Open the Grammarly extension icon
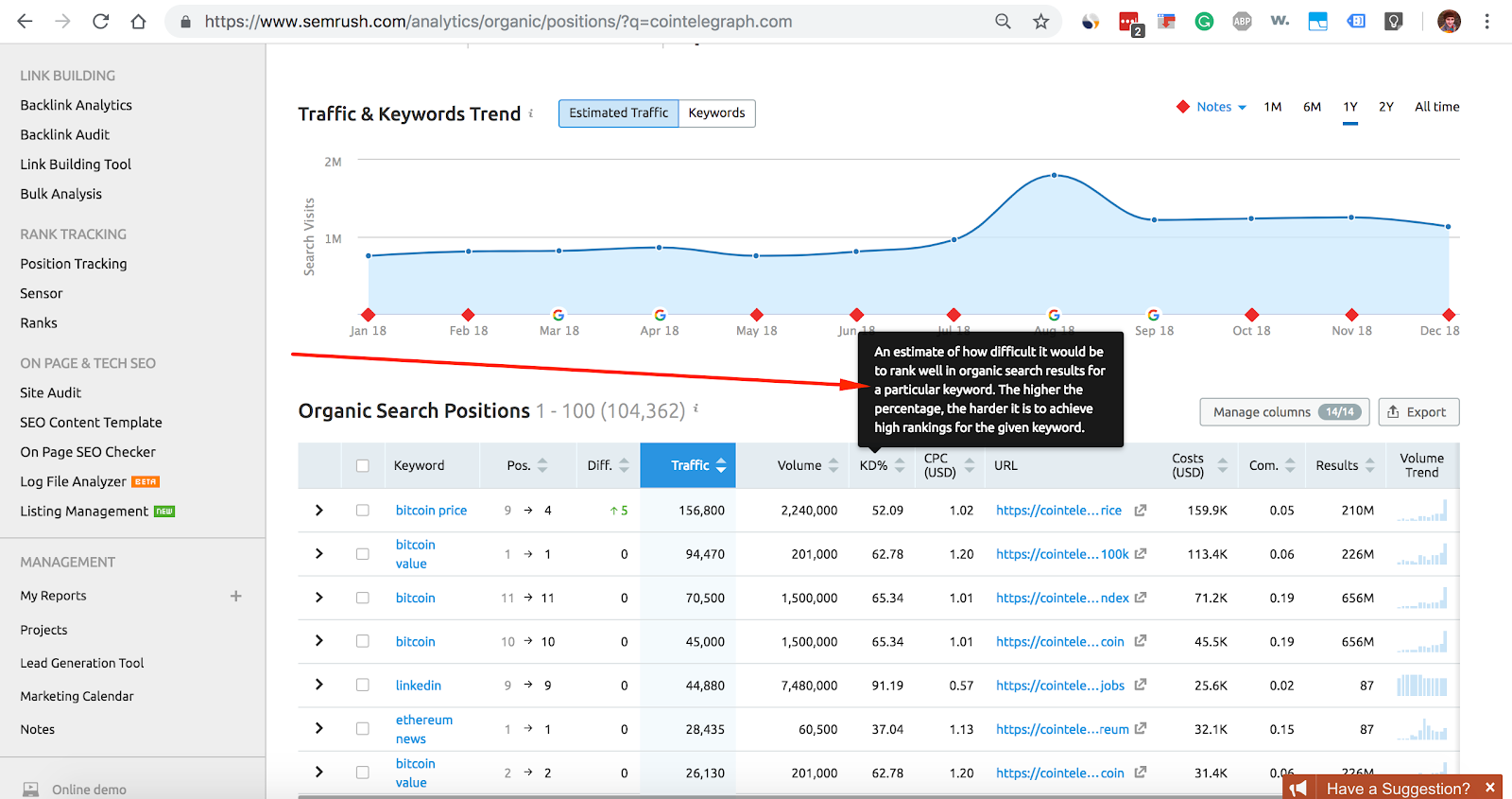1512x799 pixels. coord(1204,21)
